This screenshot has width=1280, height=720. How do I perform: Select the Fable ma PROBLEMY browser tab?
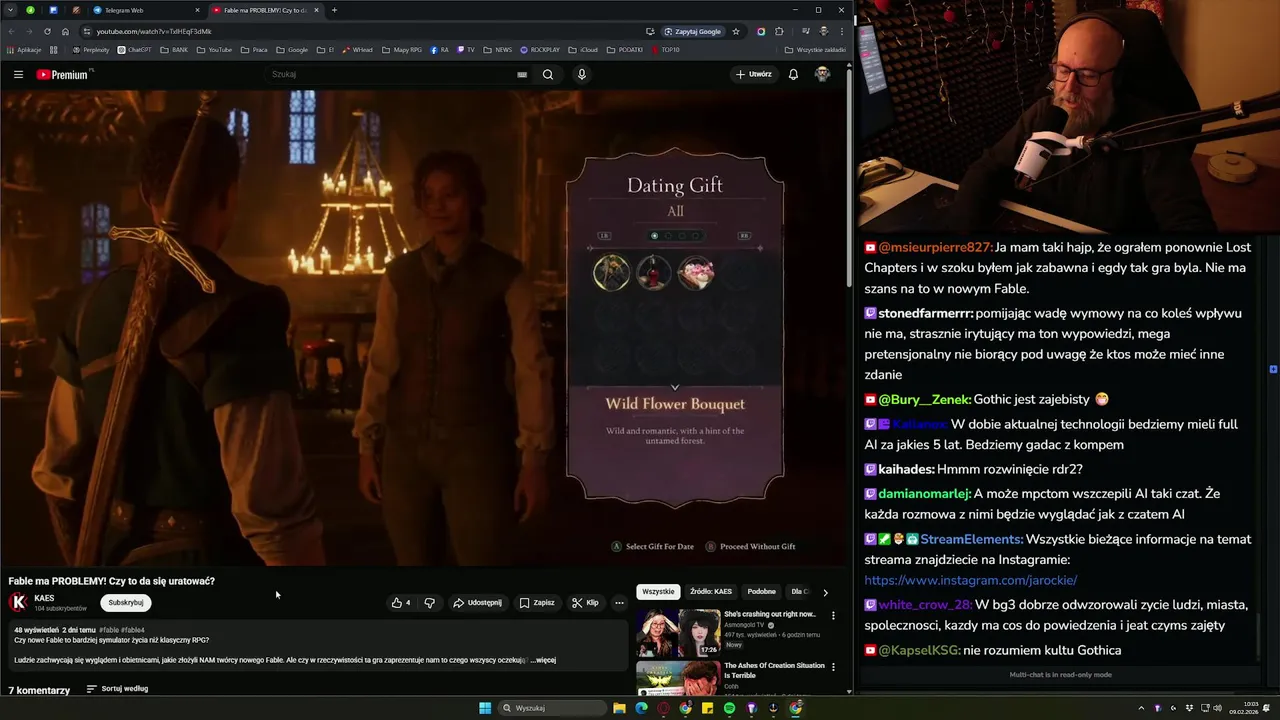pos(266,10)
